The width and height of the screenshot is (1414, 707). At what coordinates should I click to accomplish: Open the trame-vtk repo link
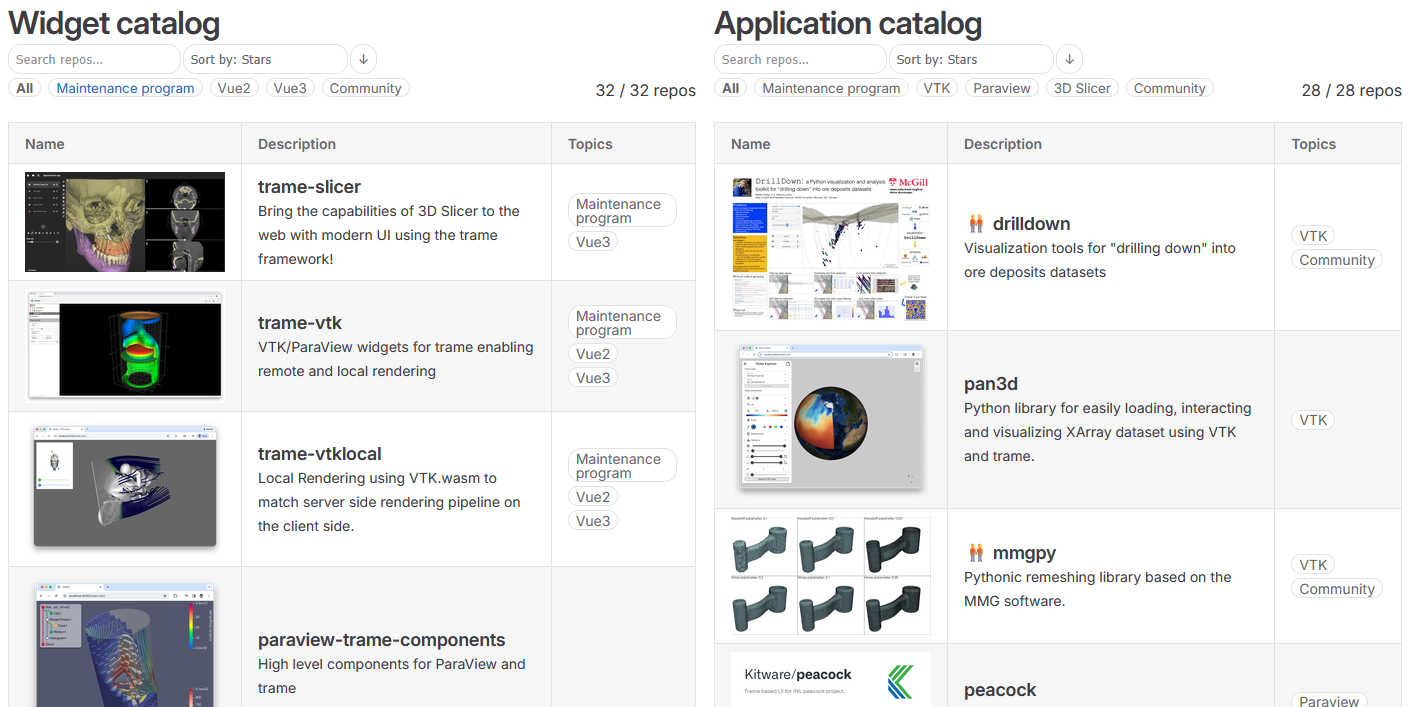[x=300, y=322]
